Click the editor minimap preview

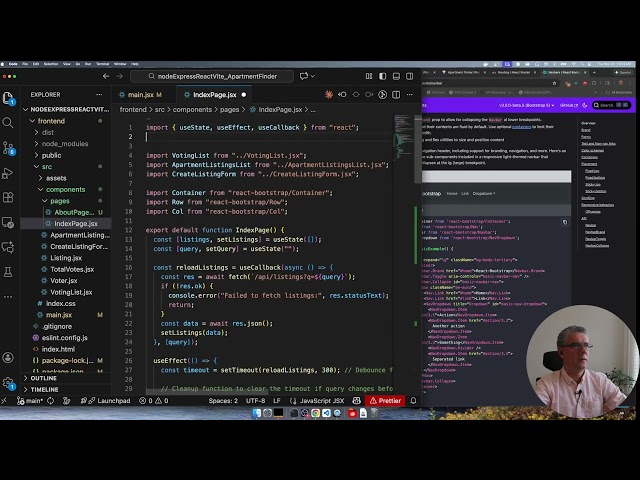pos(403,137)
